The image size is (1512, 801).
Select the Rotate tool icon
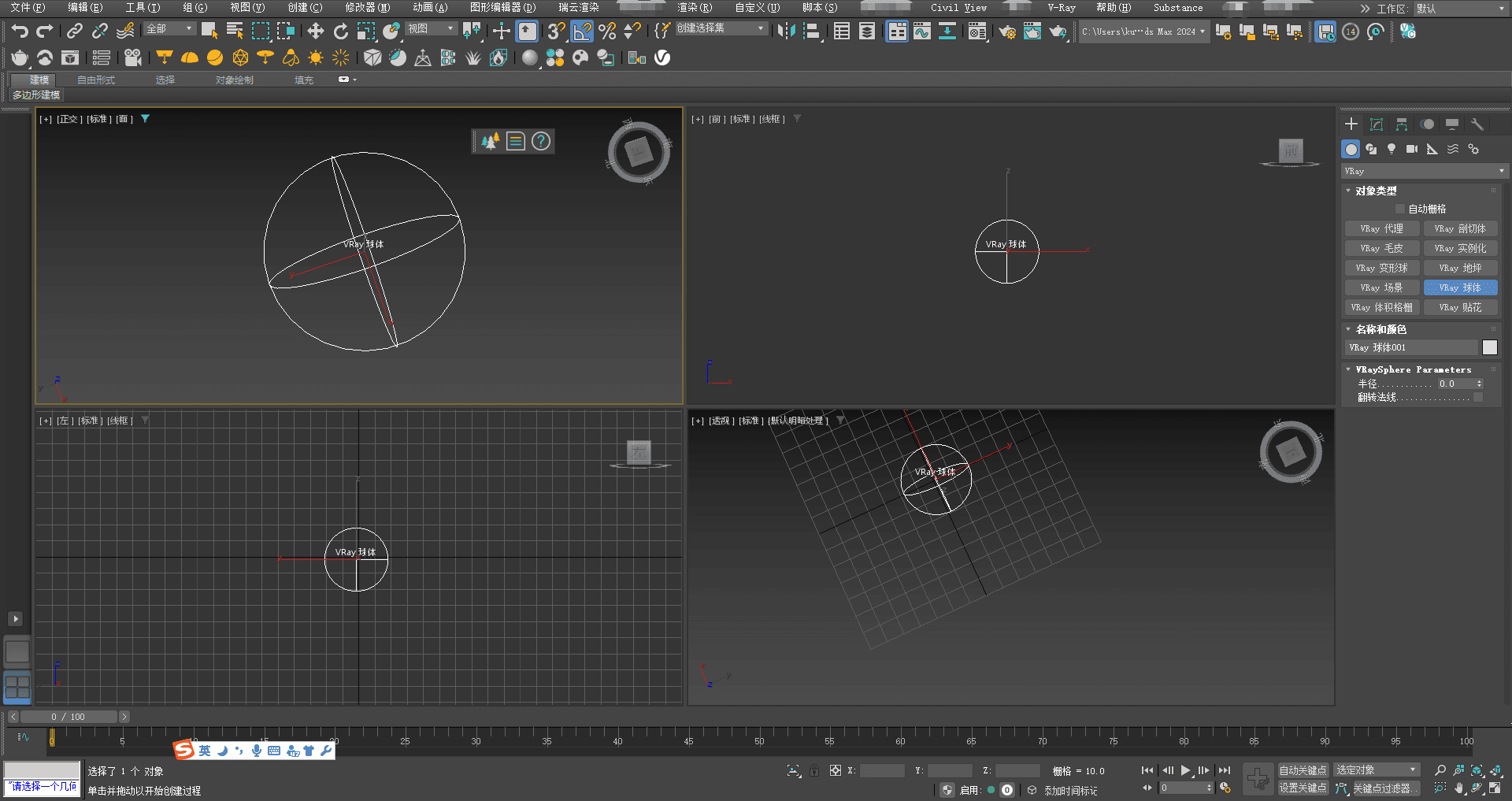340,32
